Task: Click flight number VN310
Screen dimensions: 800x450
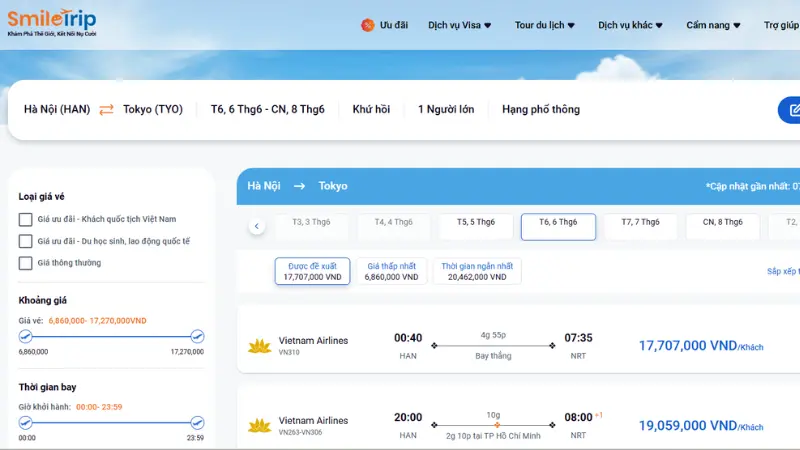Action: click(289, 353)
